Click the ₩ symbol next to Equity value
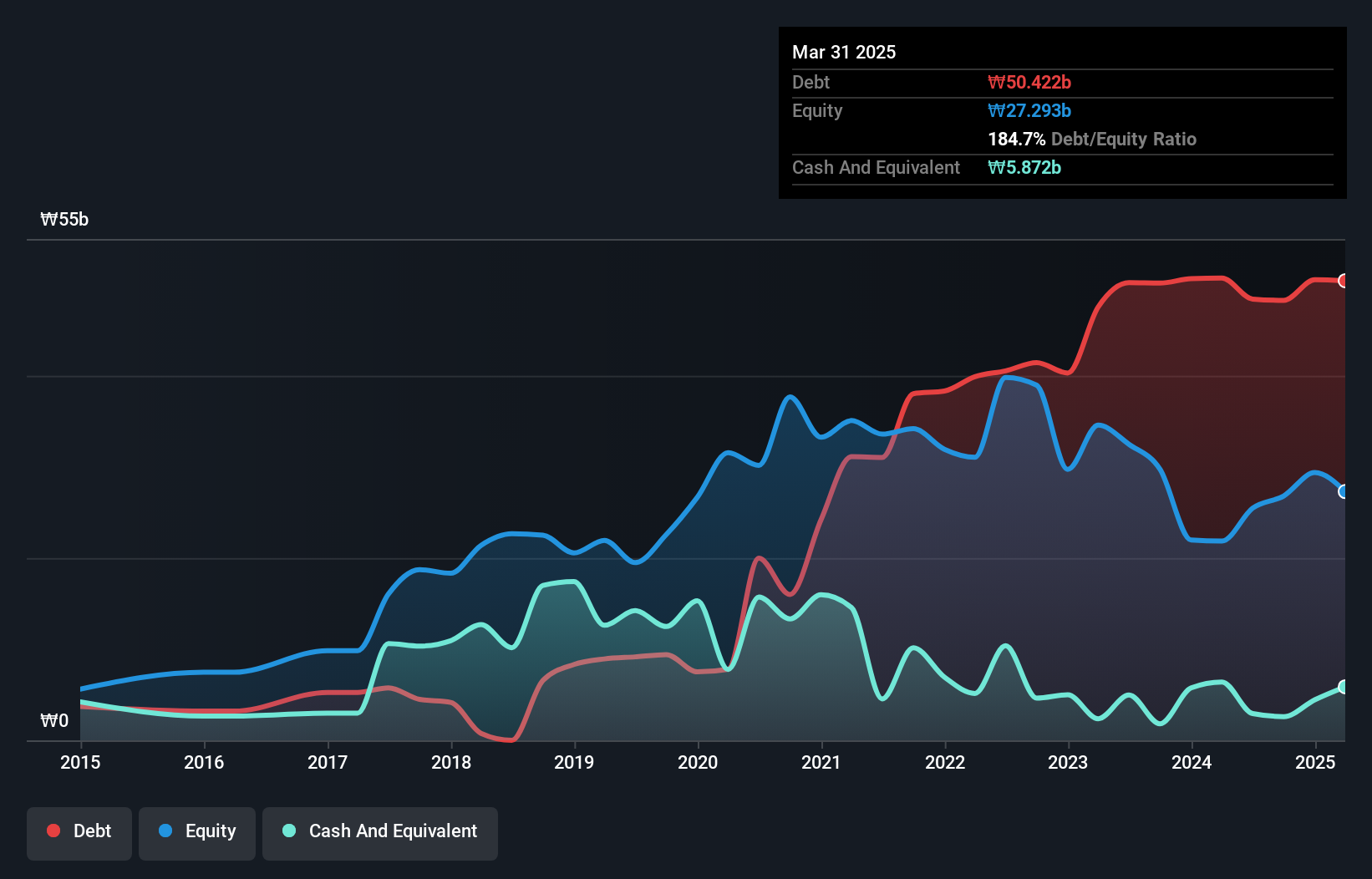1372x879 pixels. click(995, 110)
